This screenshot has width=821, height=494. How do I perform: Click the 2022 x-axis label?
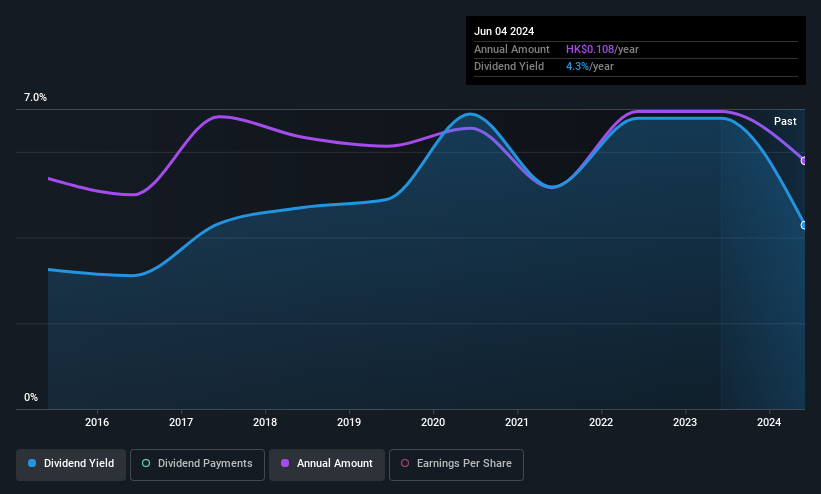tap(601, 422)
